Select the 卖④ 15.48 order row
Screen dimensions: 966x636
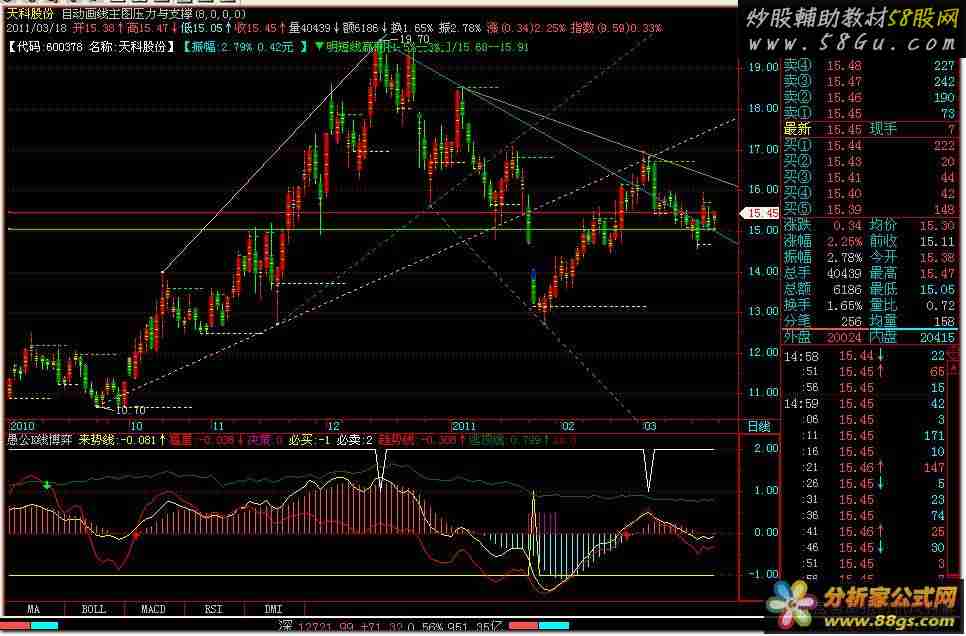coord(869,65)
